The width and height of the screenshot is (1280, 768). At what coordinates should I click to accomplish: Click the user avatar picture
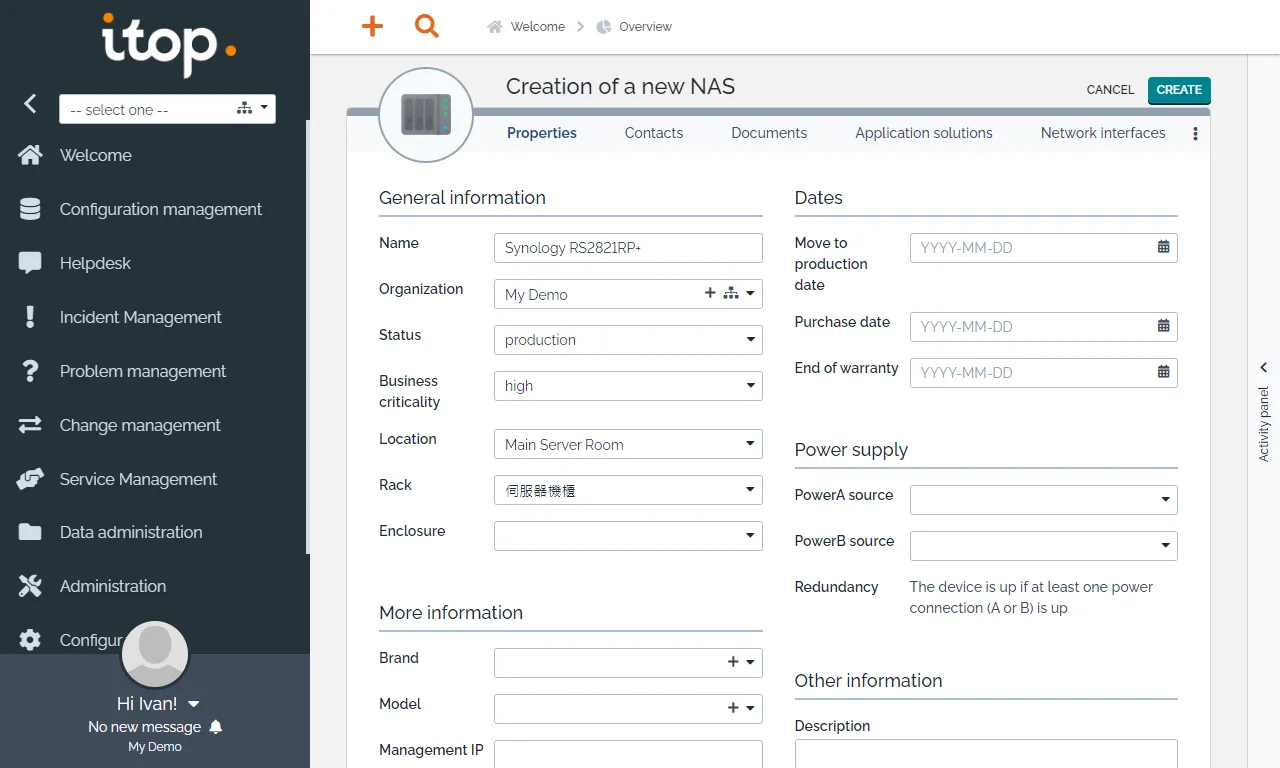coord(155,654)
